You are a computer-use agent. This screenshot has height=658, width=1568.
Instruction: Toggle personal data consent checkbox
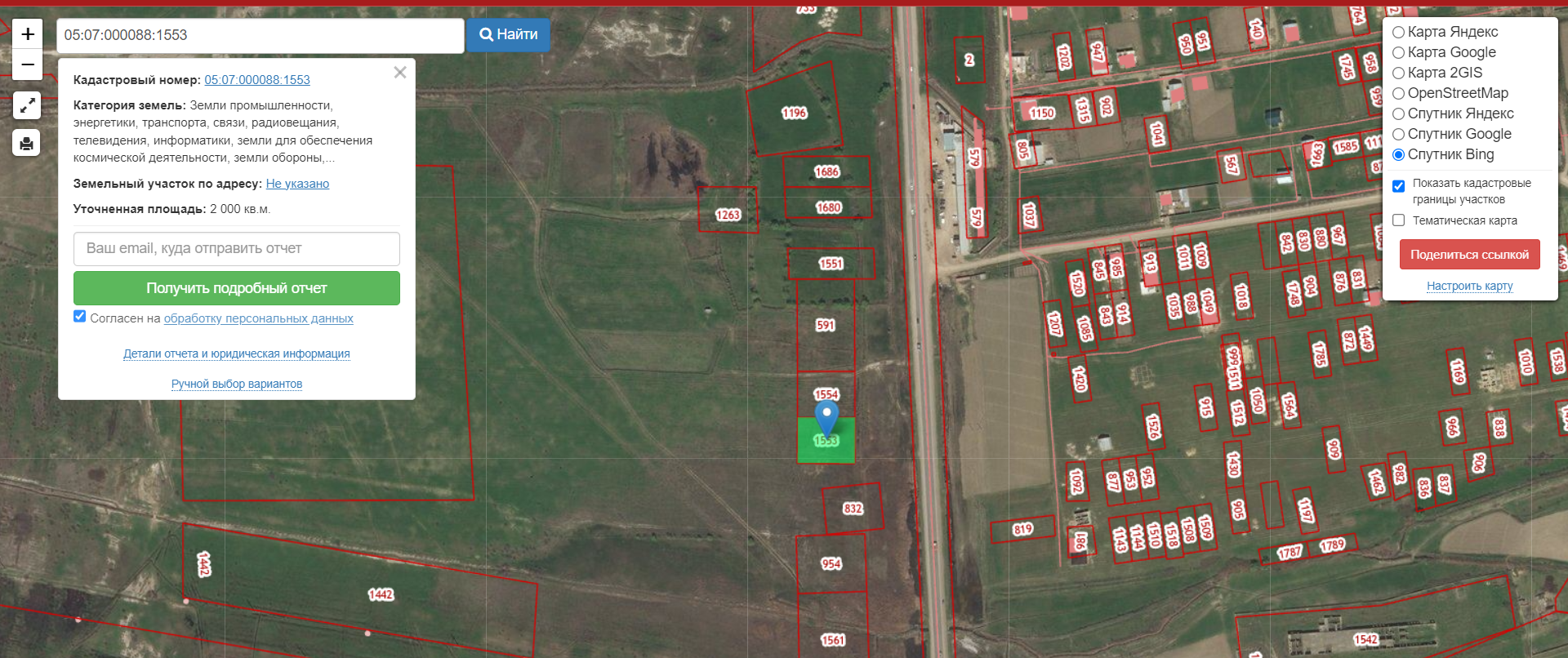pyautogui.click(x=80, y=317)
